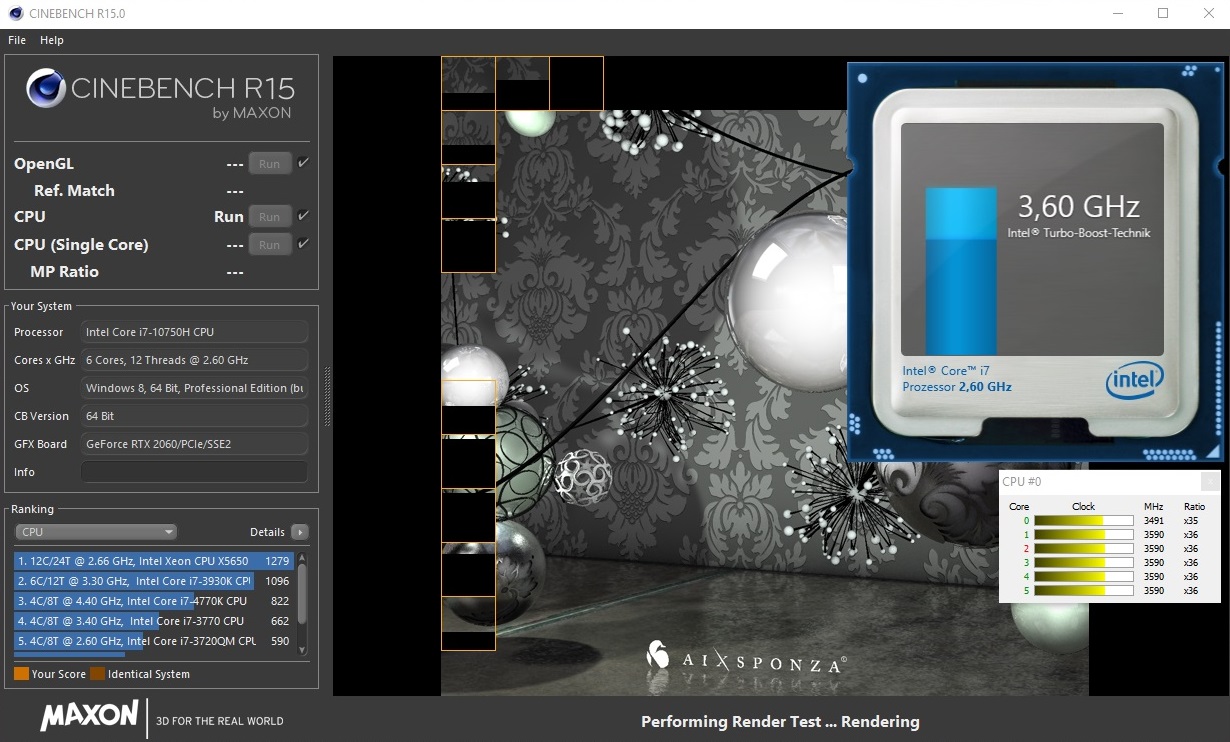The image size is (1230, 742).
Task: Toggle the CPU test checkbox
Action: (303, 215)
